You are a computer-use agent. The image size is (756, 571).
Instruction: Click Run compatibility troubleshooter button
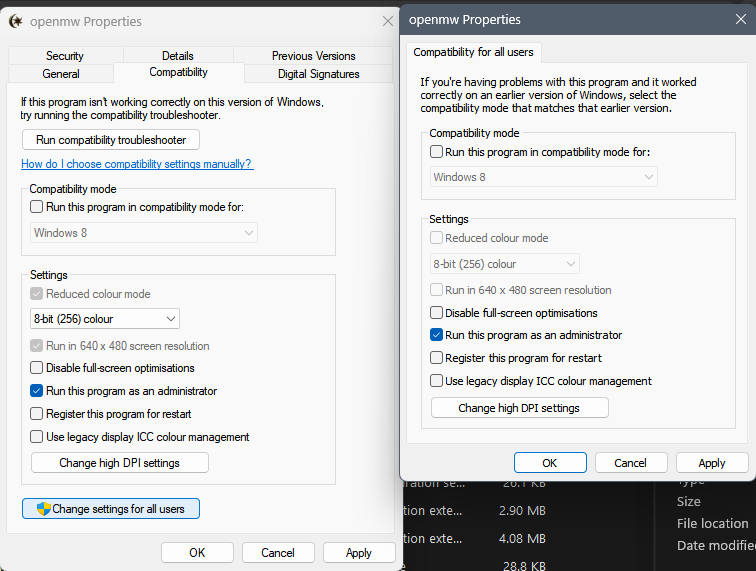point(111,140)
